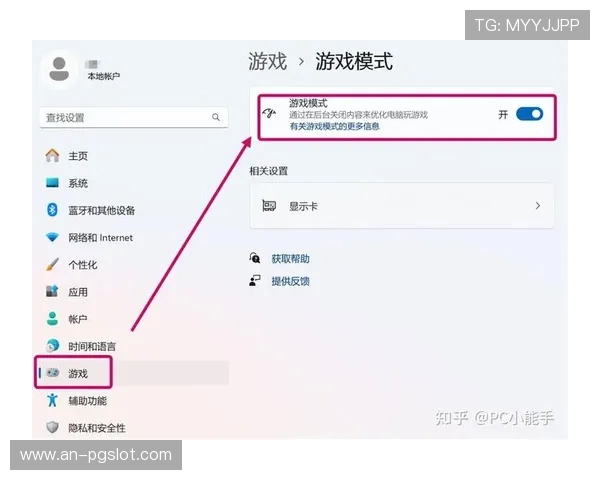Viewport: 600px width, 480px height.
Task: Click the 系统 monitor icon
Action: 52,183
